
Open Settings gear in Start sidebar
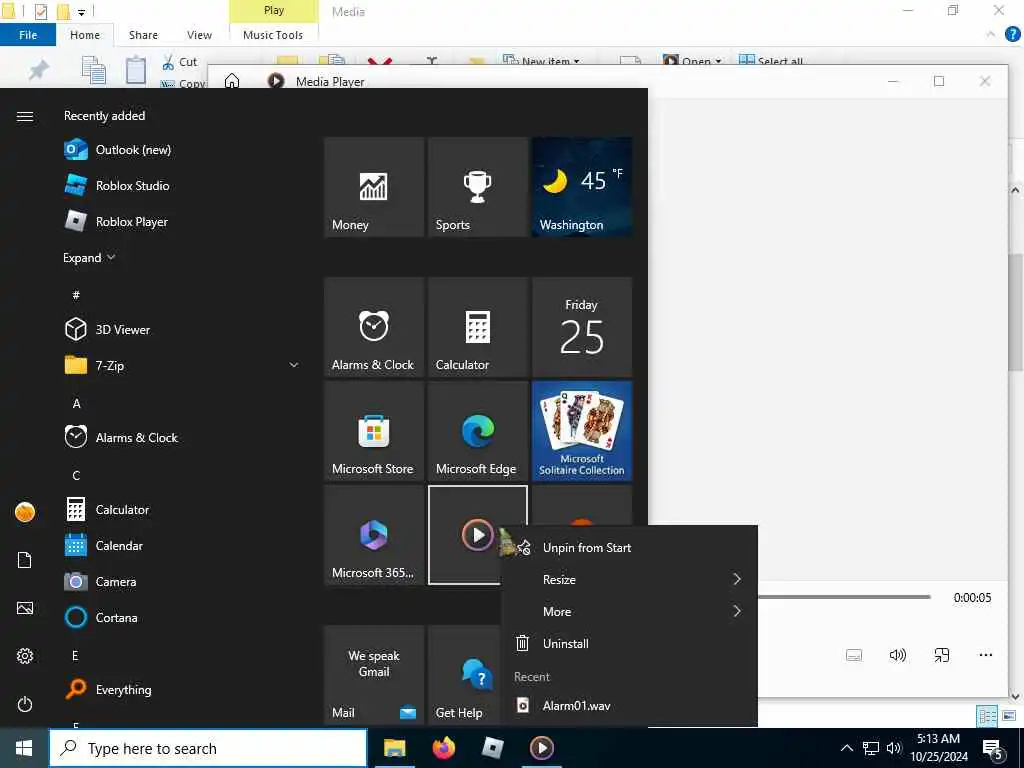pos(25,656)
